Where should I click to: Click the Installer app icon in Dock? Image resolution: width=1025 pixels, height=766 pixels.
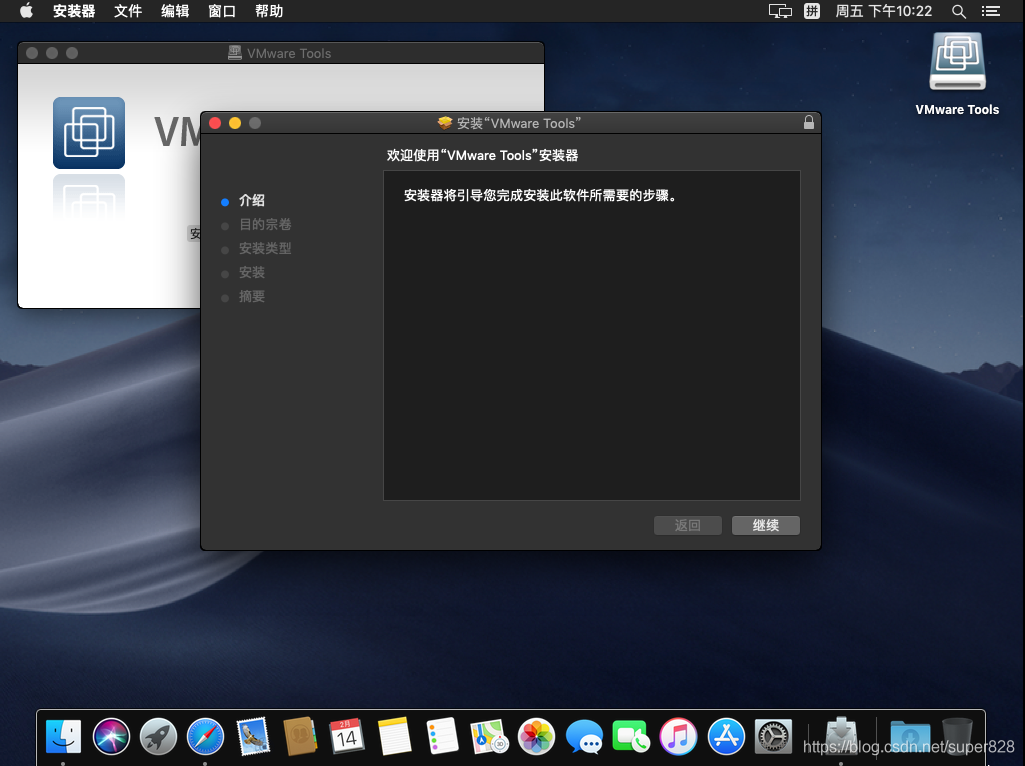coord(841,737)
